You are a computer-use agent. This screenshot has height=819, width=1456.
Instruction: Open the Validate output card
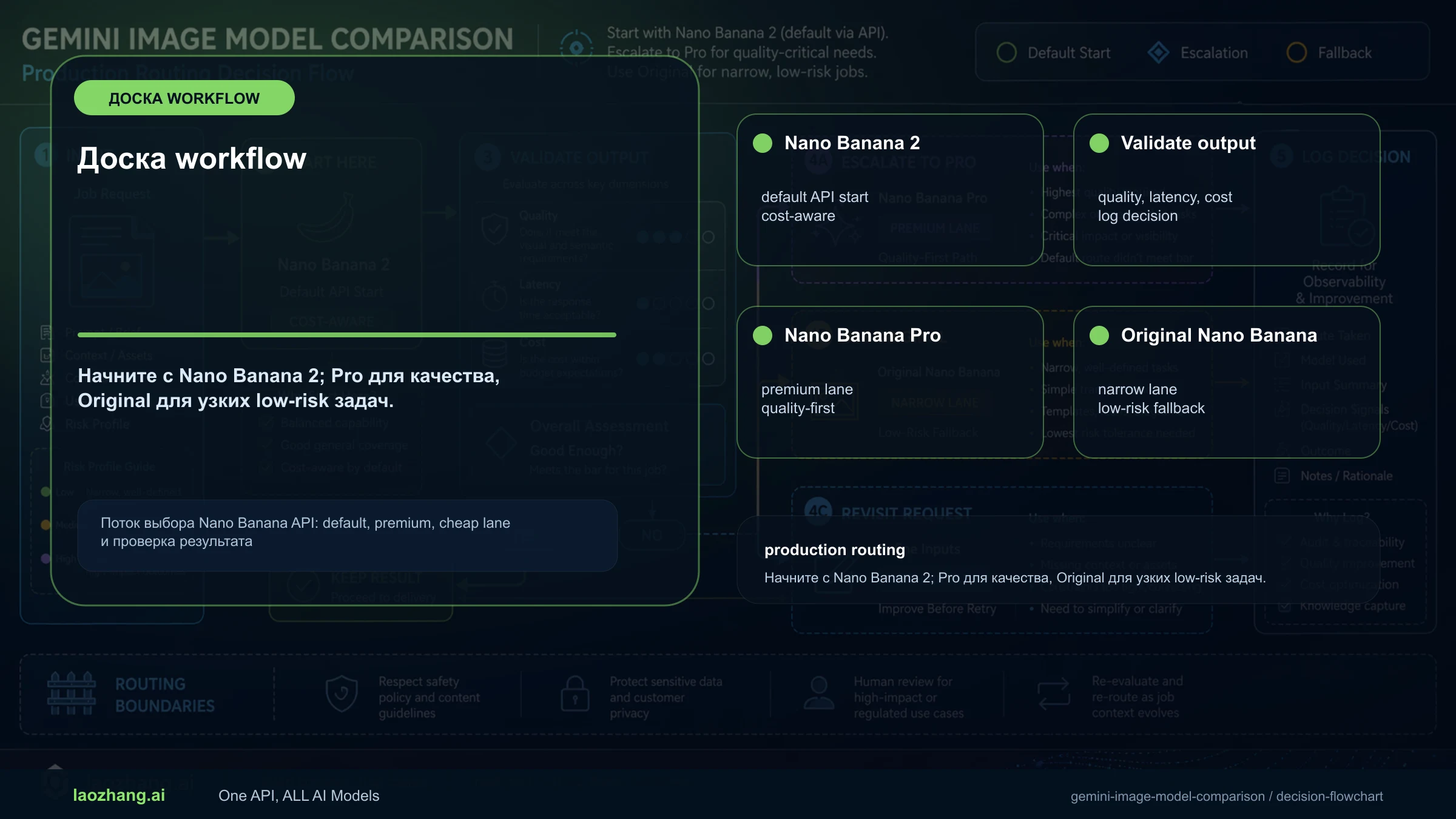(x=1227, y=190)
